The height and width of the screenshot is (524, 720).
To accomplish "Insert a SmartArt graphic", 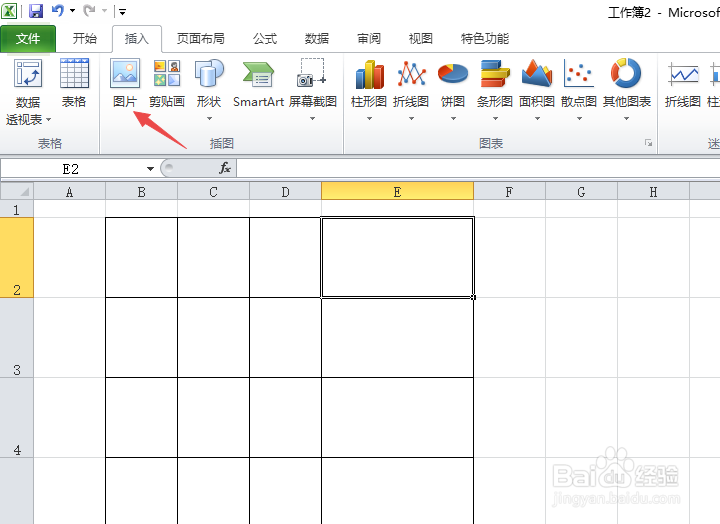I will (258, 84).
